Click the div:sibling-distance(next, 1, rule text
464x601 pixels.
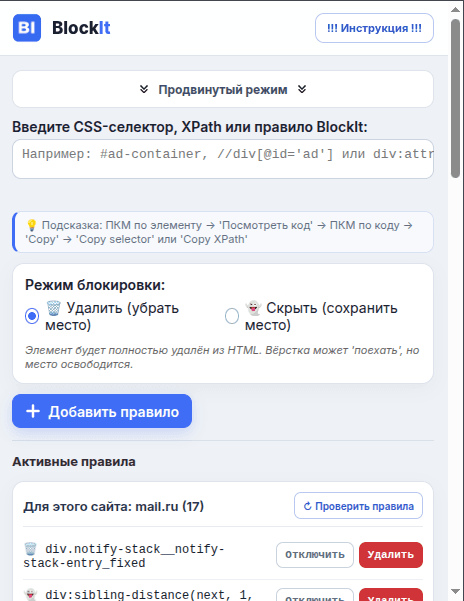coord(148,594)
